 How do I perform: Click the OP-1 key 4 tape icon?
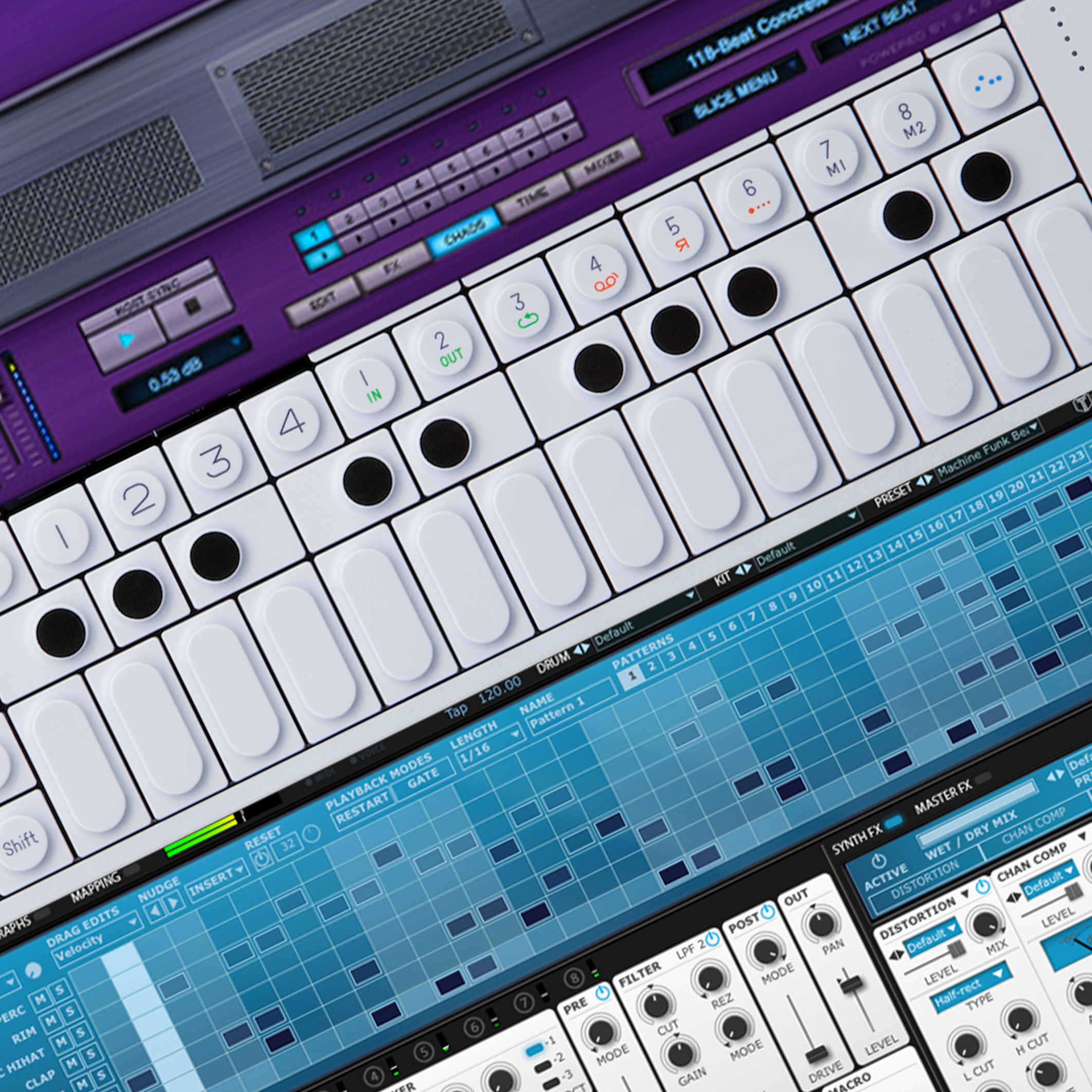599,271
